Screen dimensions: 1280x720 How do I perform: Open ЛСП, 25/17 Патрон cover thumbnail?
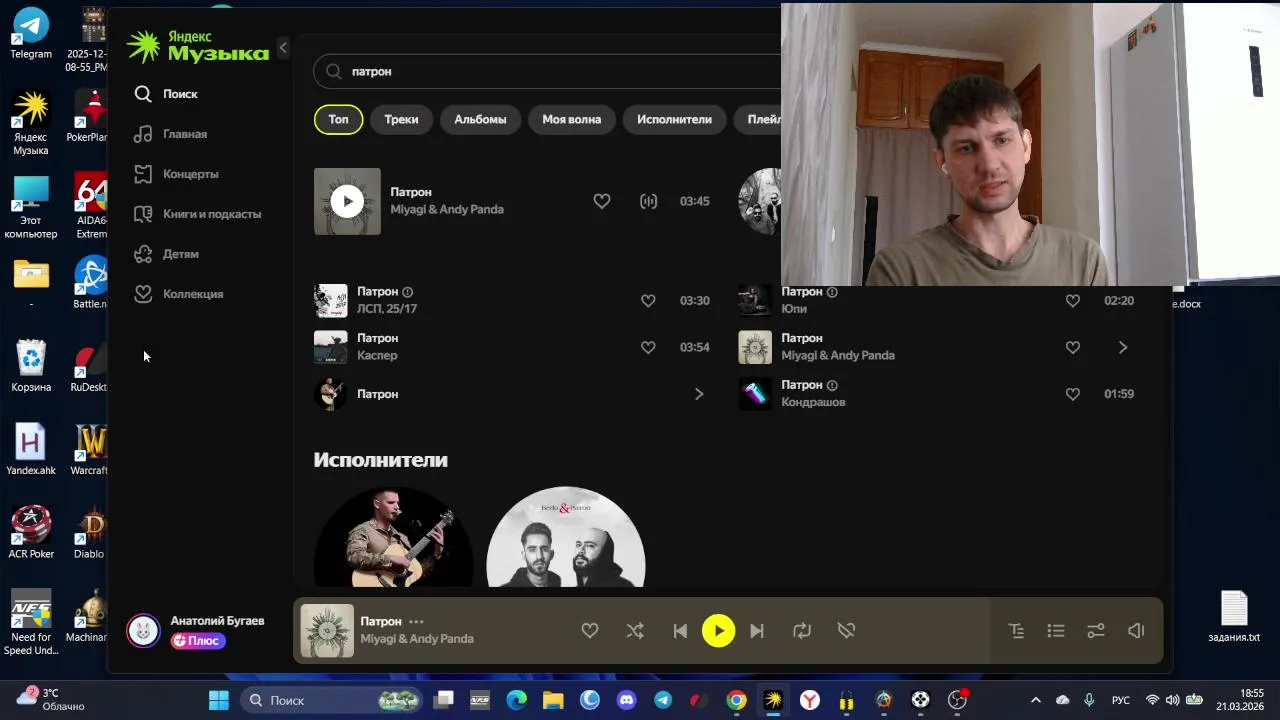pyautogui.click(x=331, y=301)
